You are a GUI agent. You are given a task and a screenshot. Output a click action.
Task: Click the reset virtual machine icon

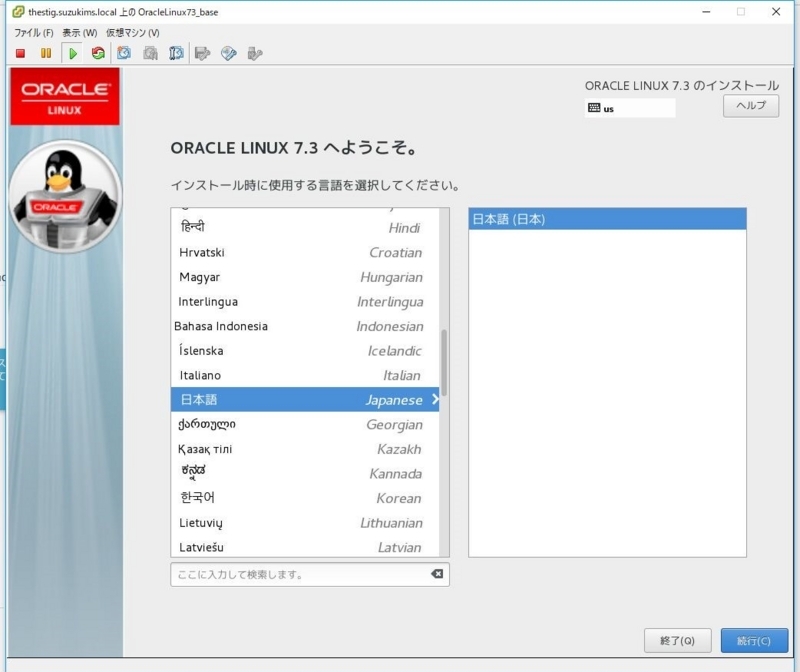tap(98, 53)
